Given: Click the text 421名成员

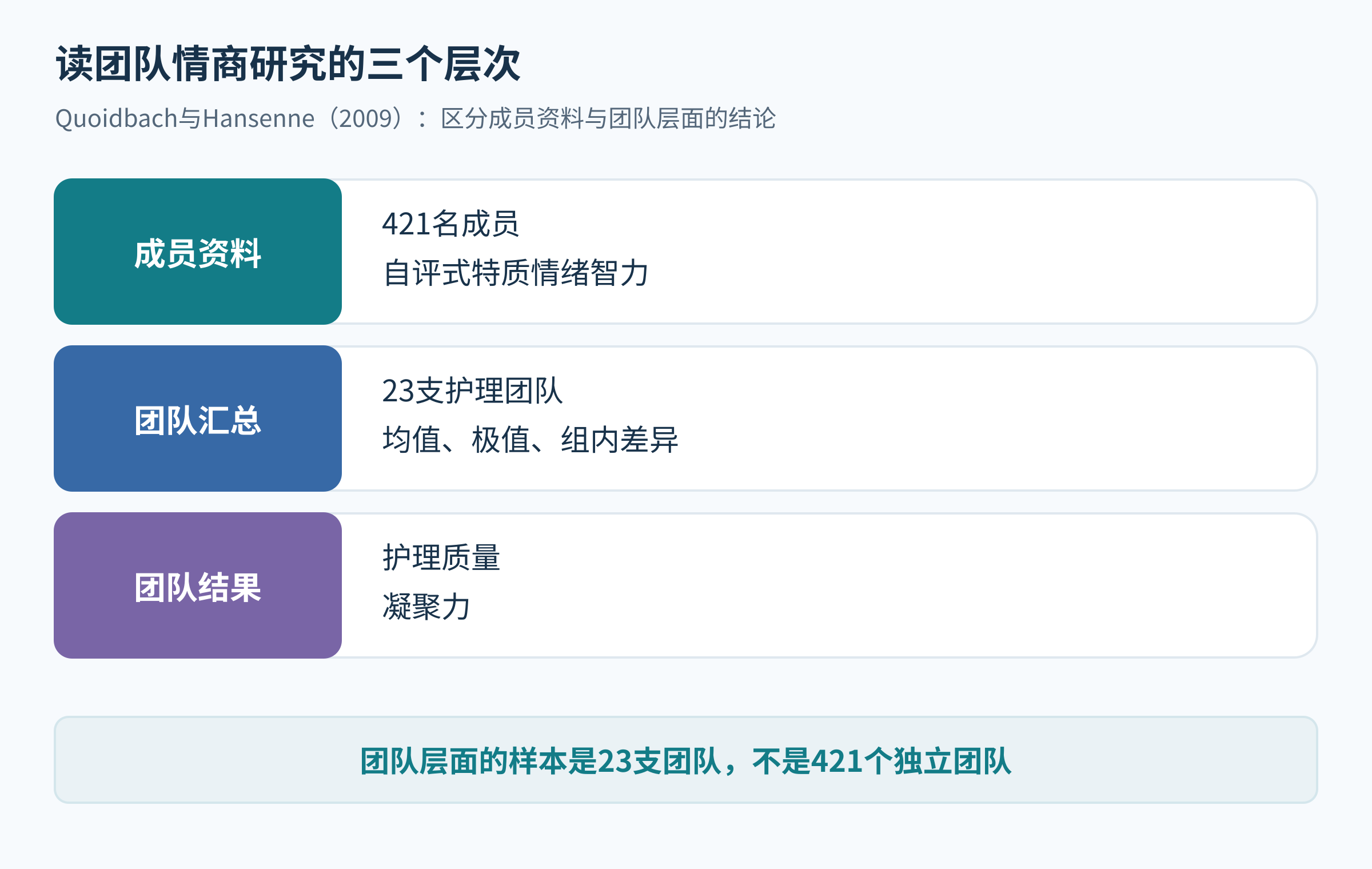Looking at the screenshot, I should pos(450,224).
